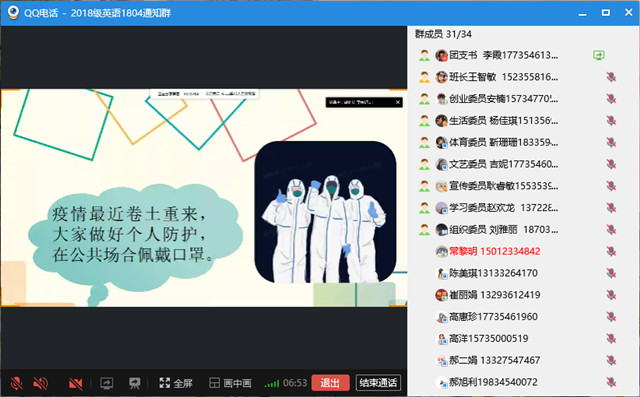640x397 pixels.
Task: Click the muted mic beside 常黎明
Action: coord(611,251)
